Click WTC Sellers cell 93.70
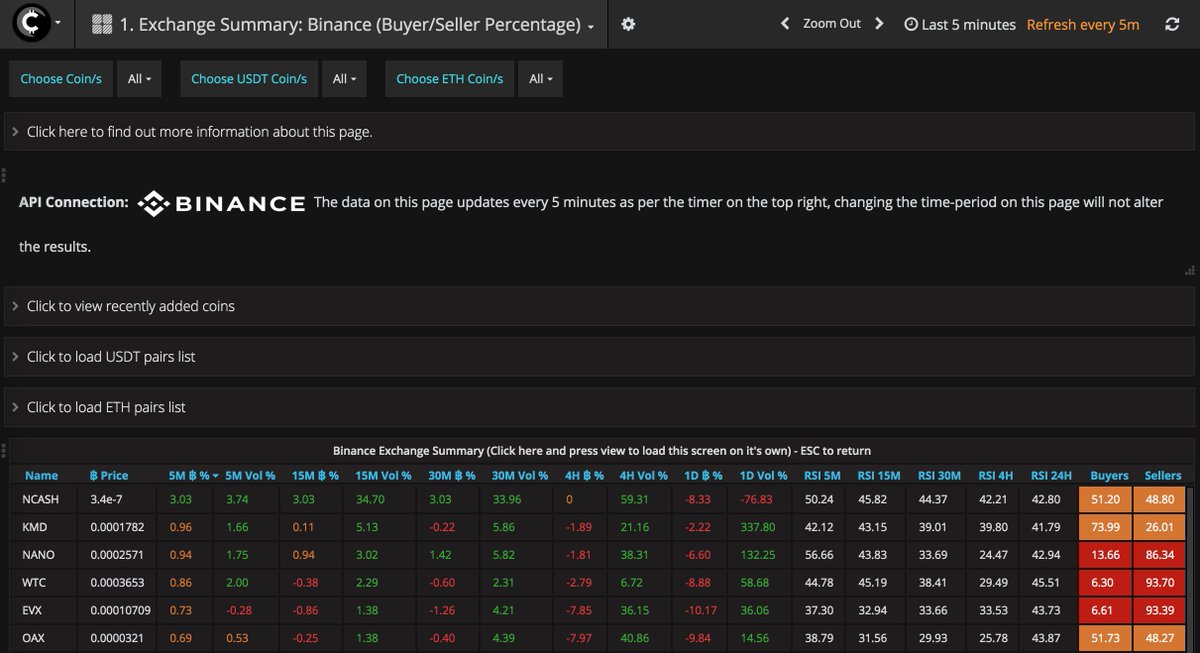The image size is (1200, 653). click(x=1160, y=581)
